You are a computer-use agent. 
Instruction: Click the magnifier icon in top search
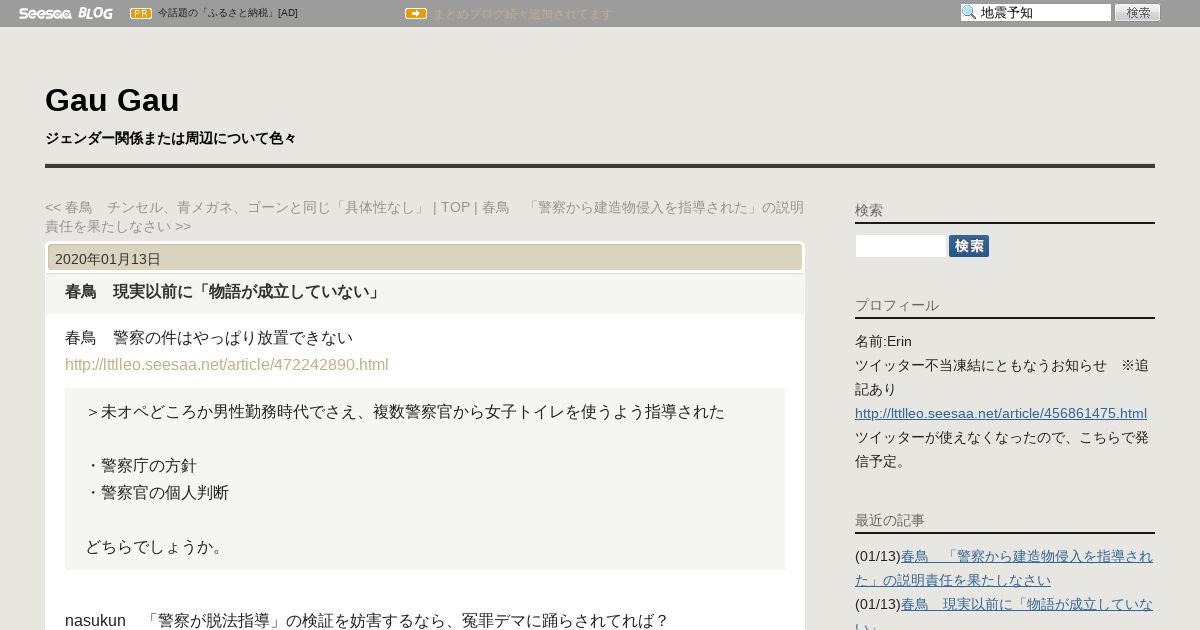pos(969,12)
